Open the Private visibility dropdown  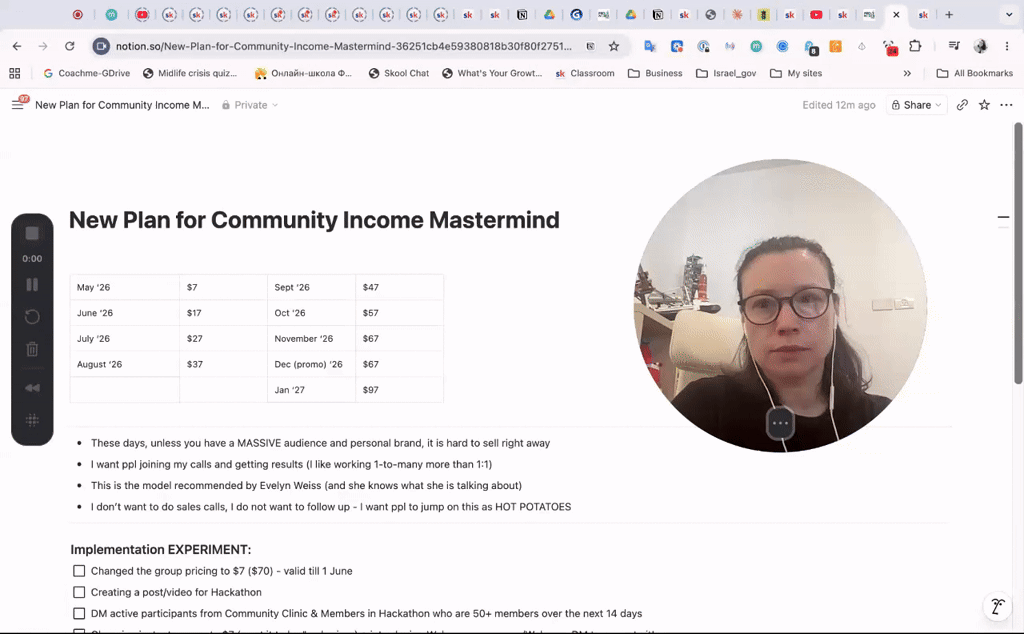[250, 104]
